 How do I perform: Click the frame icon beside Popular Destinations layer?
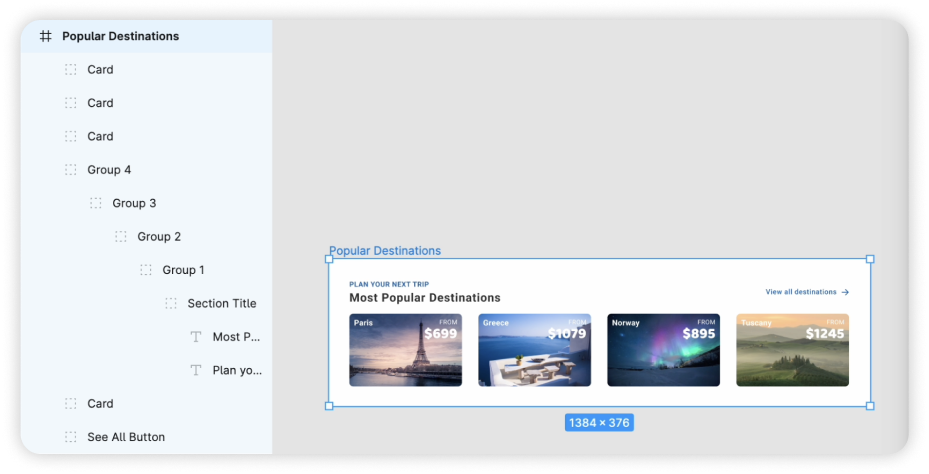46,36
